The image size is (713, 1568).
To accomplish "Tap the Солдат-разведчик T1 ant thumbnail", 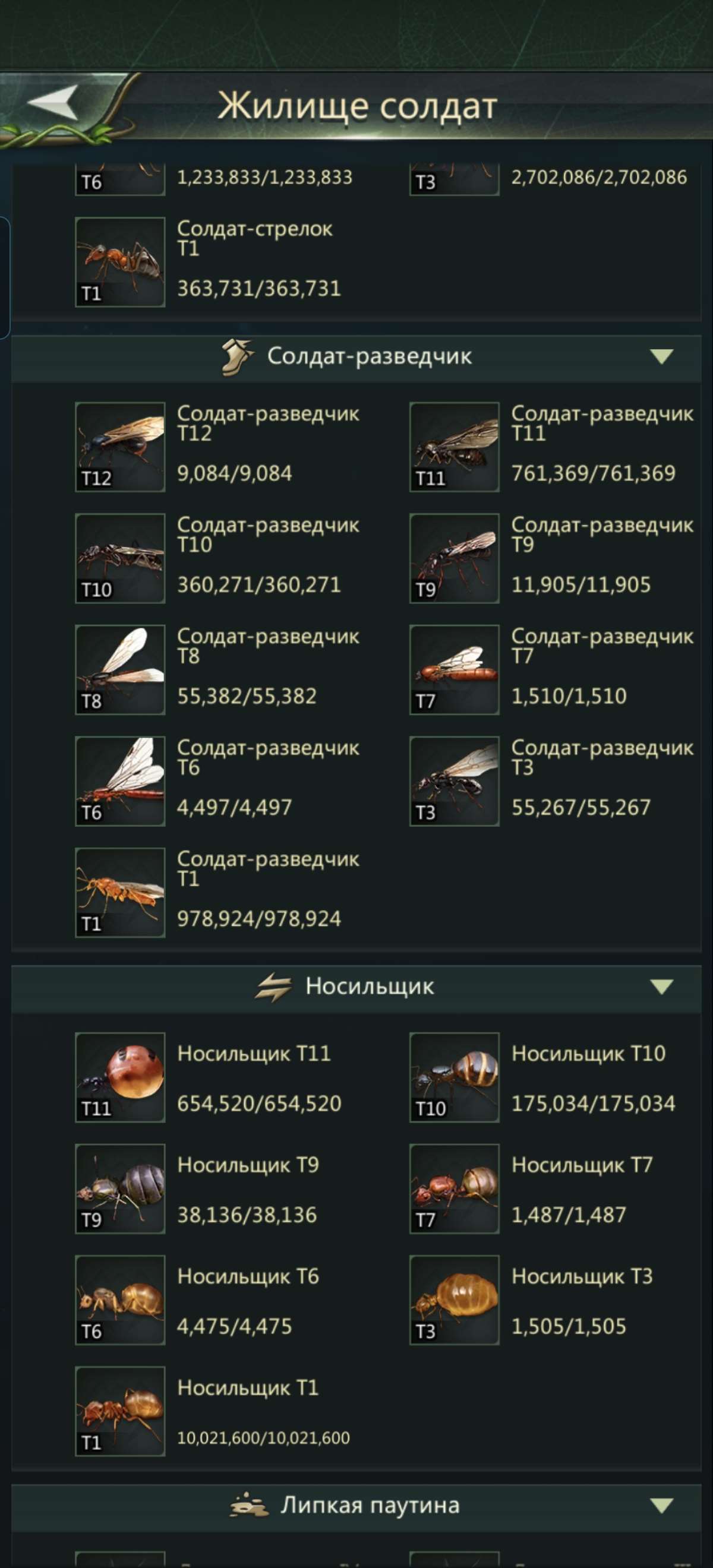I will [x=120, y=892].
